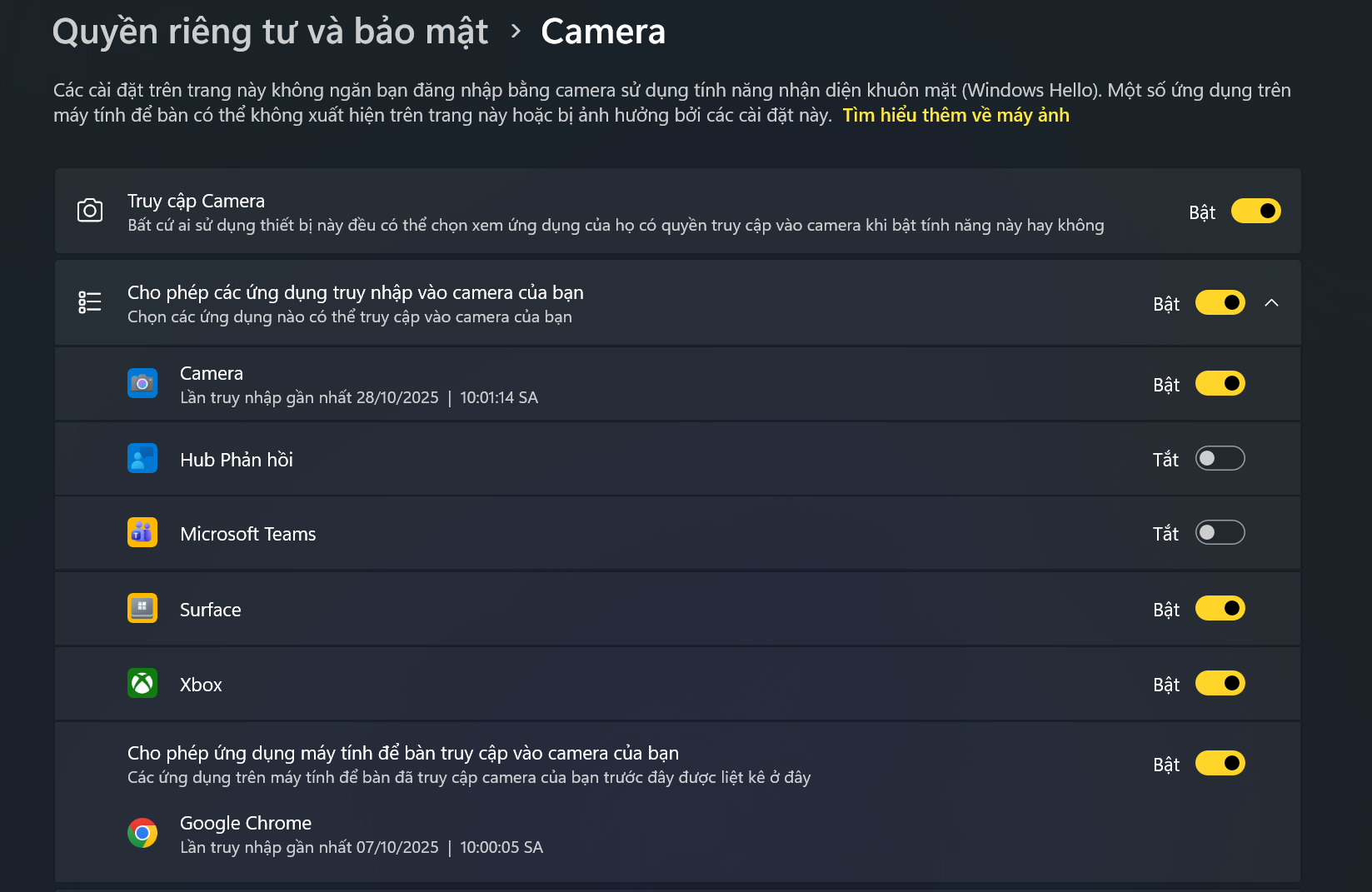The height and width of the screenshot is (892, 1372).
Task: Click the Camera app icon in the list
Action: (x=142, y=383)
